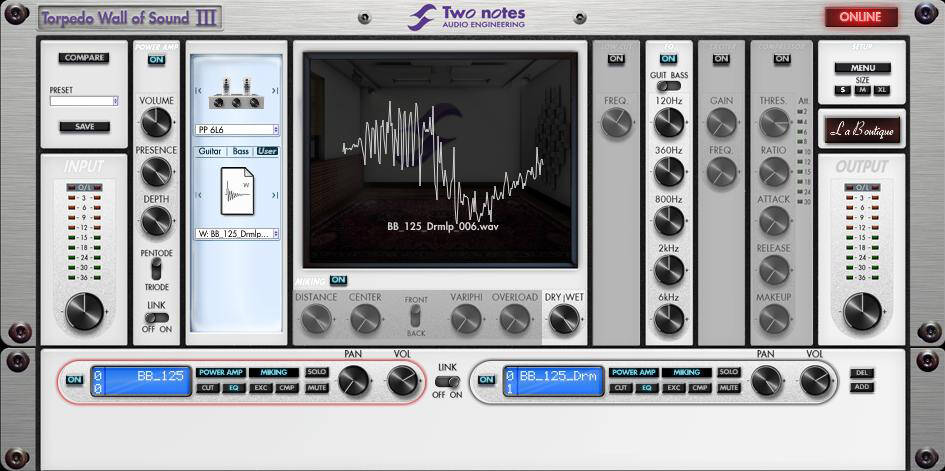Set interface size to M

pos(862,90)
